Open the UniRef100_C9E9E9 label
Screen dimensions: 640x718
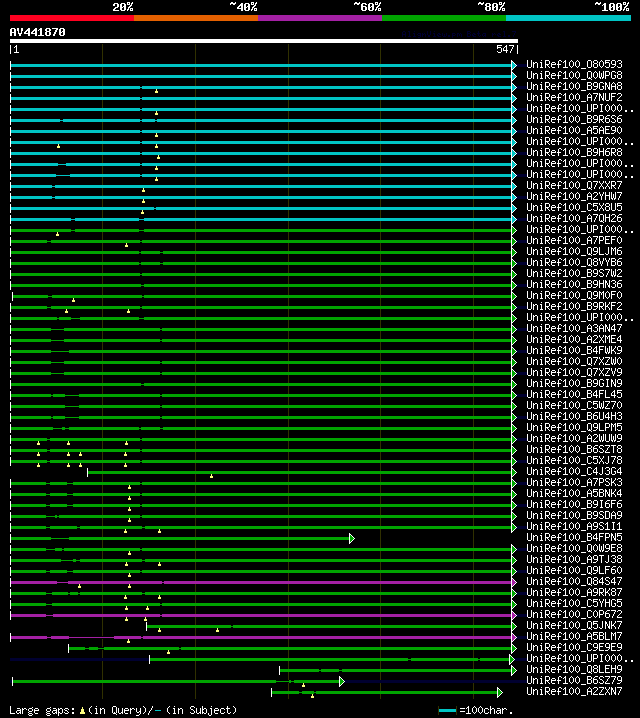(x=574, y=647)
